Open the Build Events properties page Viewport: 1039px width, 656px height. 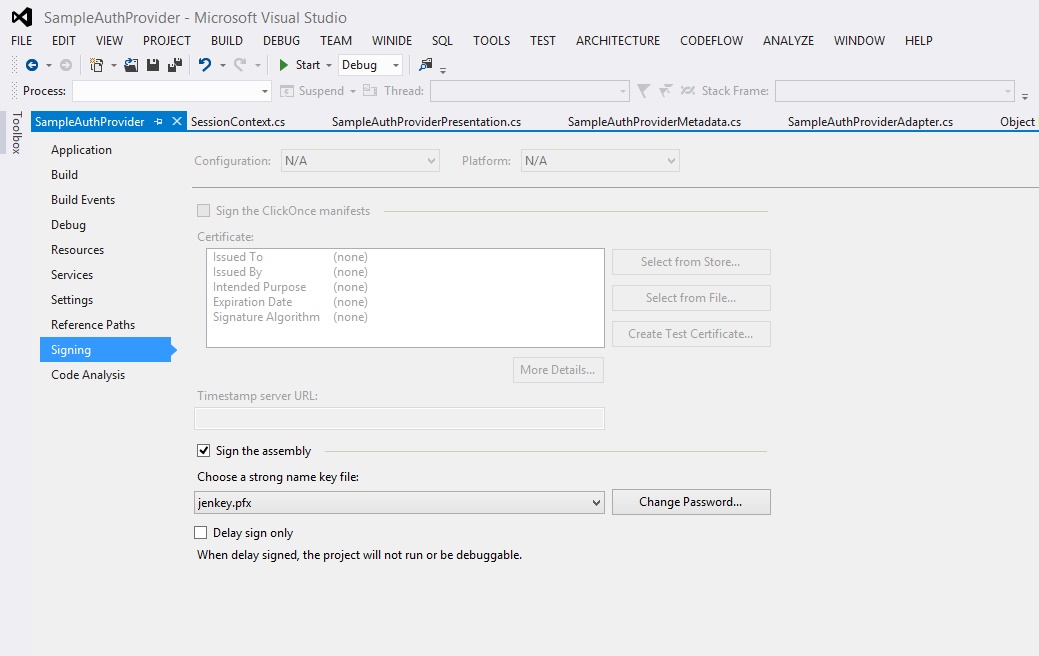[x=83, y=200]
